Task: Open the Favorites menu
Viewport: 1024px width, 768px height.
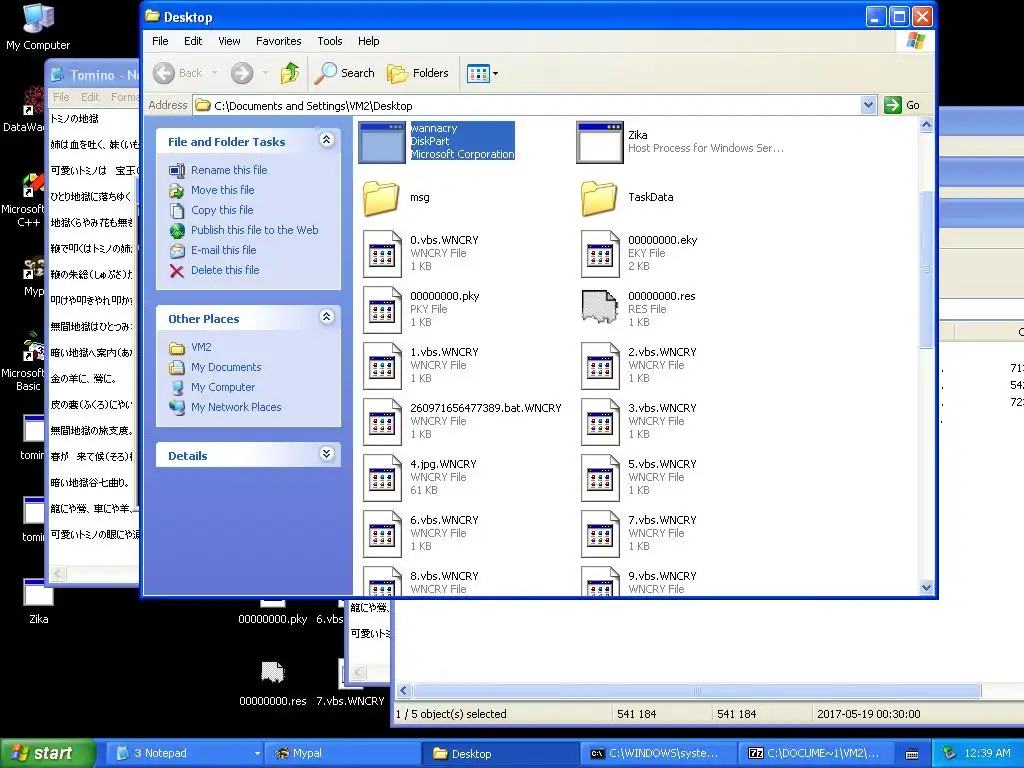Action: [x=279, y=41]
